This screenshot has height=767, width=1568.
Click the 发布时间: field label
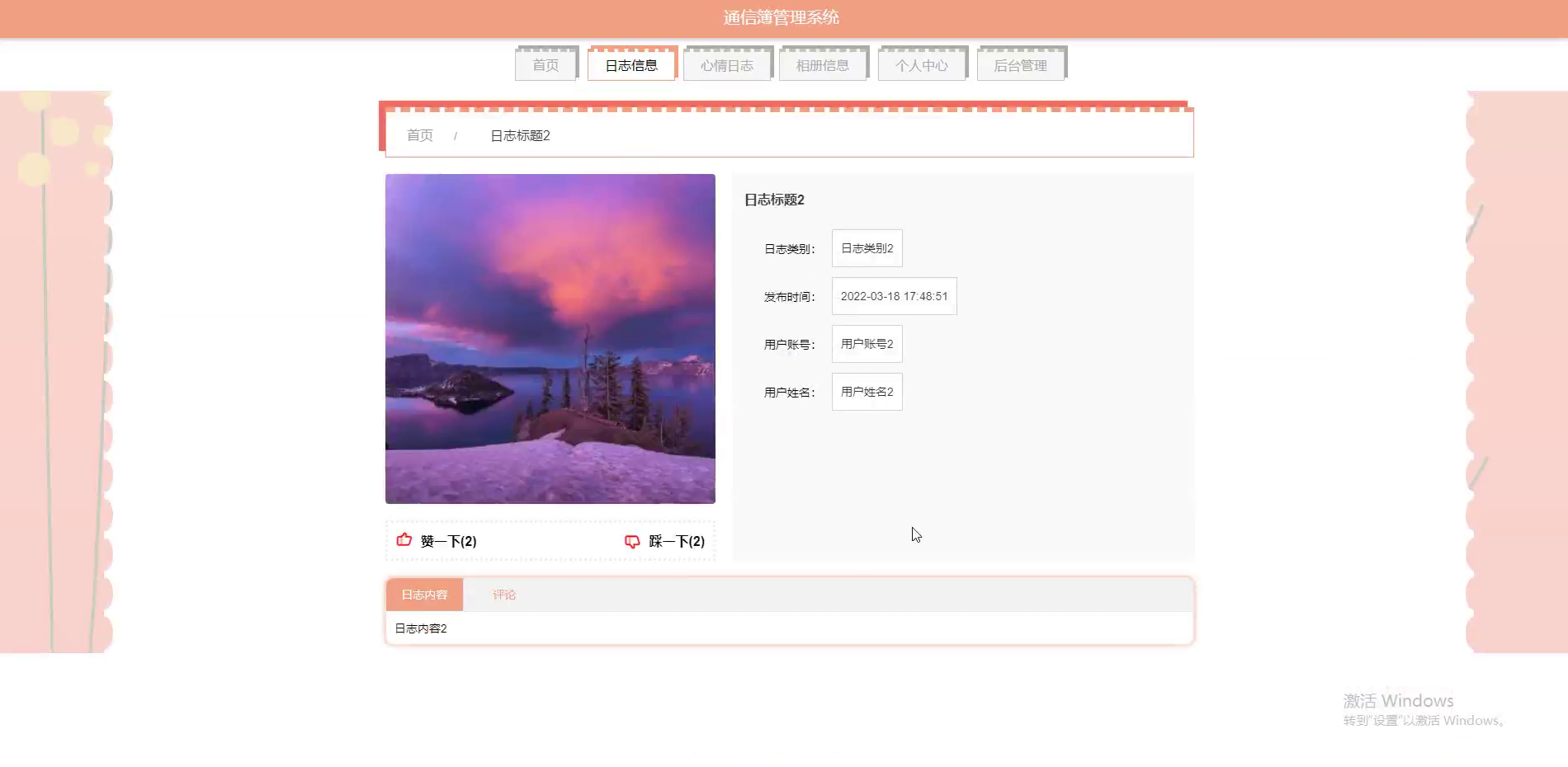(790, 297)
